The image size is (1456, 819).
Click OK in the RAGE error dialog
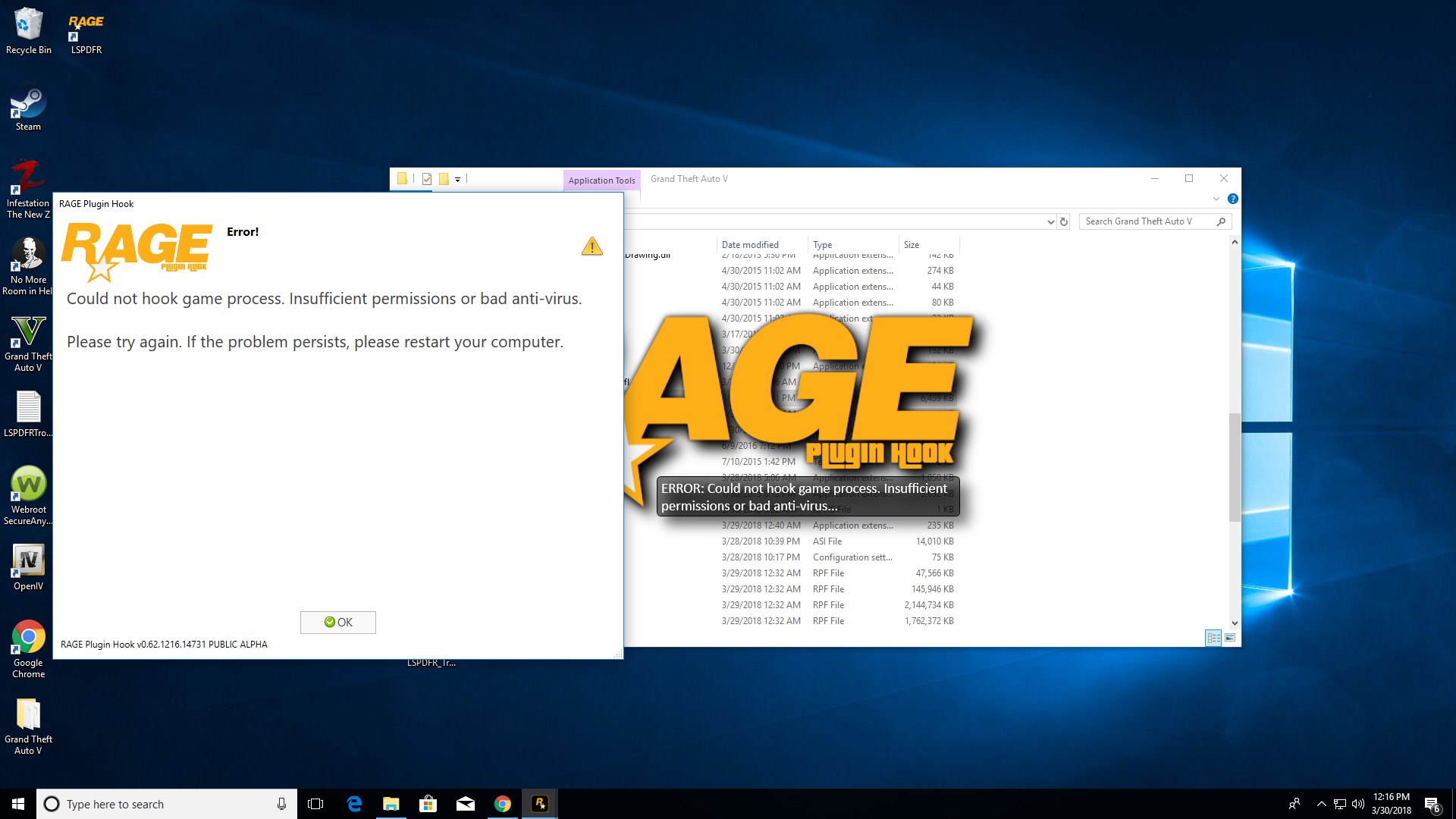(337, 622)
